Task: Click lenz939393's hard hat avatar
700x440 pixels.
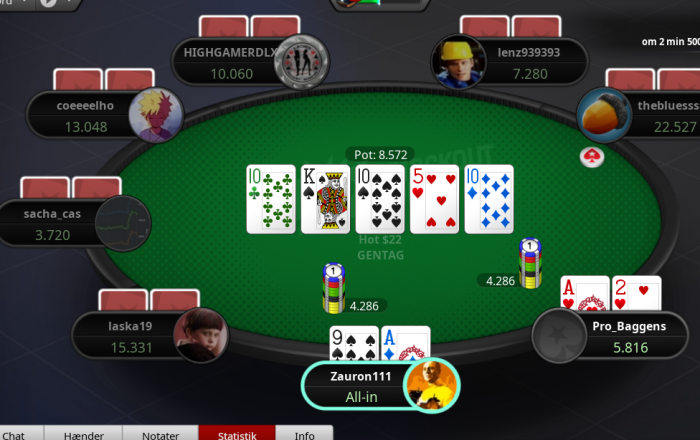Action: (x=458, y=62)
